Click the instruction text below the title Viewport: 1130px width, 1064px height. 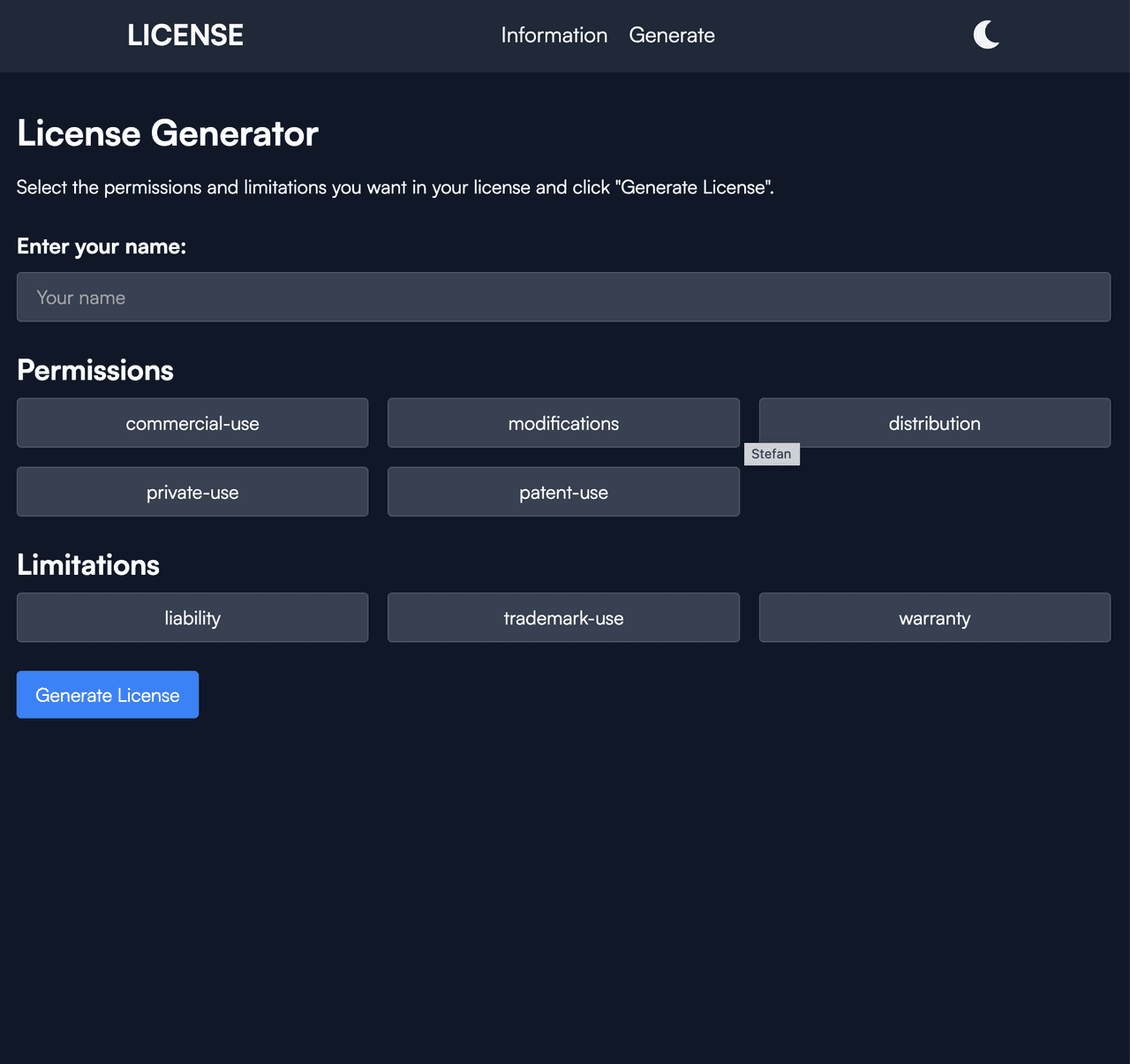pyautogui.click(x=395, y=187)
